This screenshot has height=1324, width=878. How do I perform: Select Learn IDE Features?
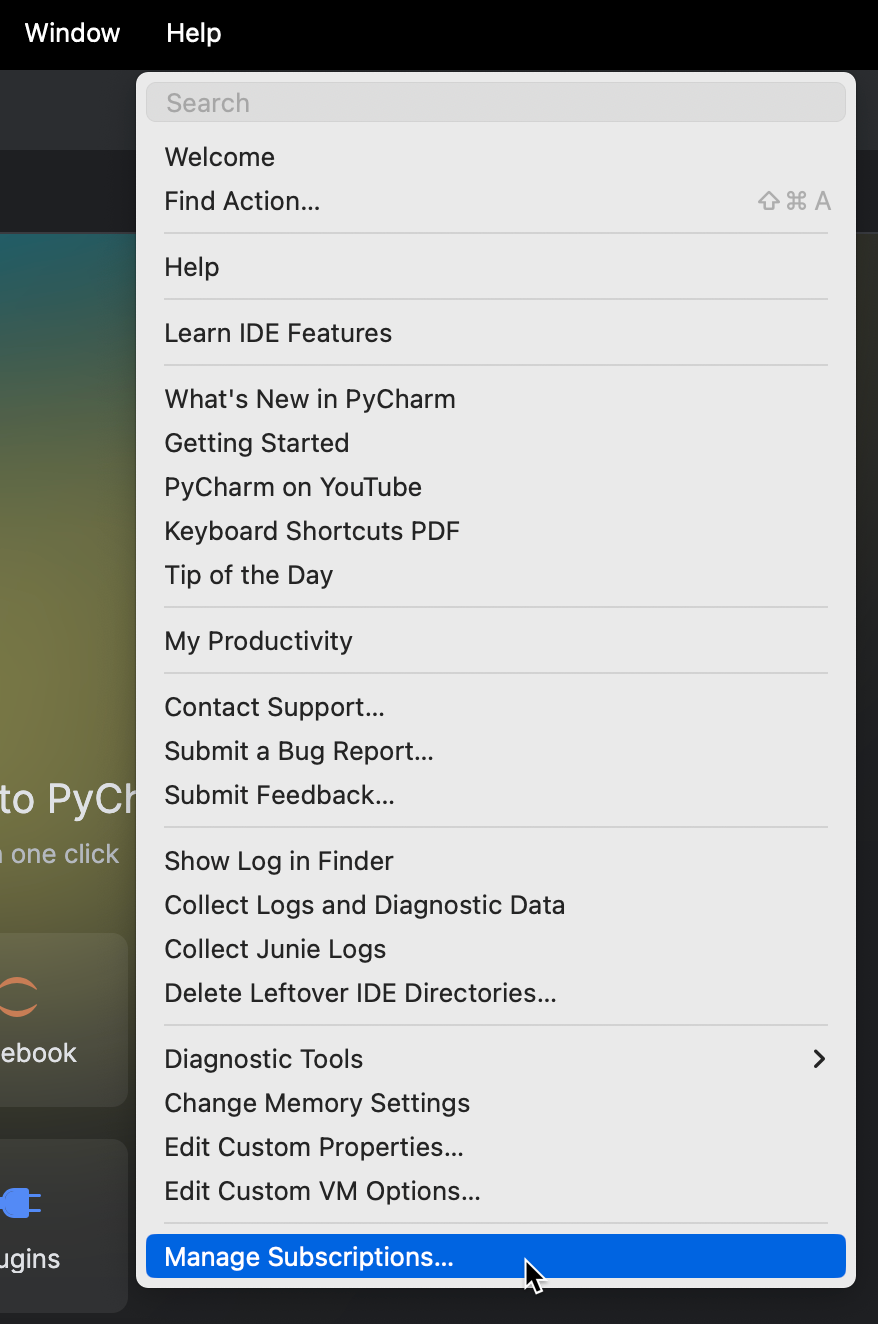pos(277,332)
